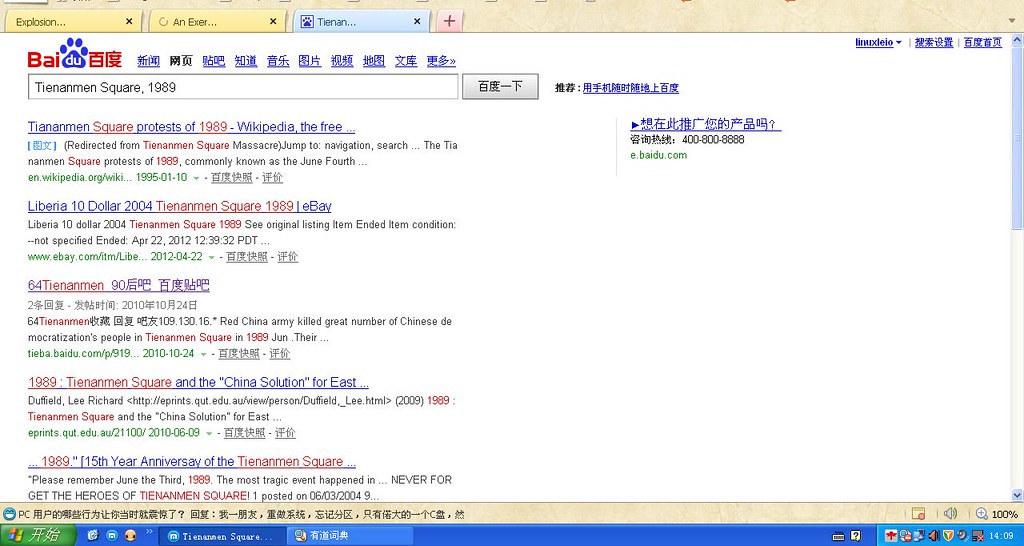Click the search box containing Tienanmen Square, 1989
The width and height of the screenshot is (1024, 546).
[243, 87]
